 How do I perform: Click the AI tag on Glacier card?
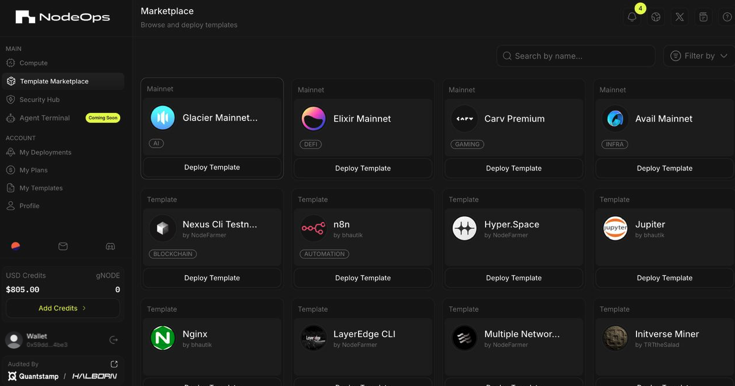point(156,144)
